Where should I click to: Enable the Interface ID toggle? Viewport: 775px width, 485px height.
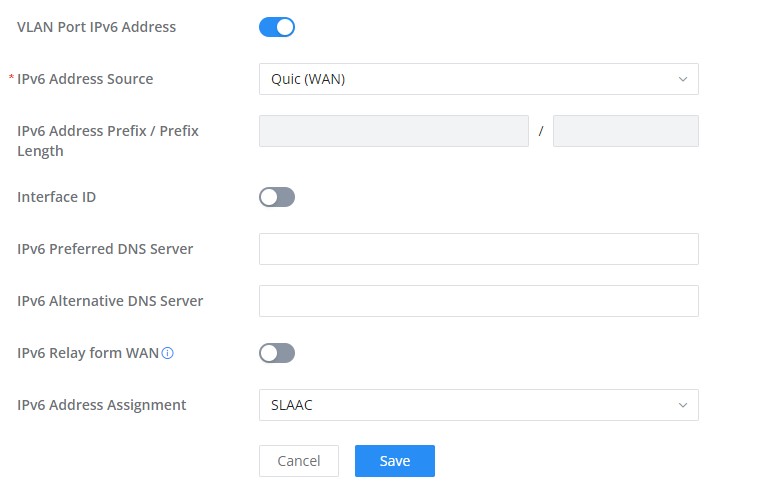point(277,197)
